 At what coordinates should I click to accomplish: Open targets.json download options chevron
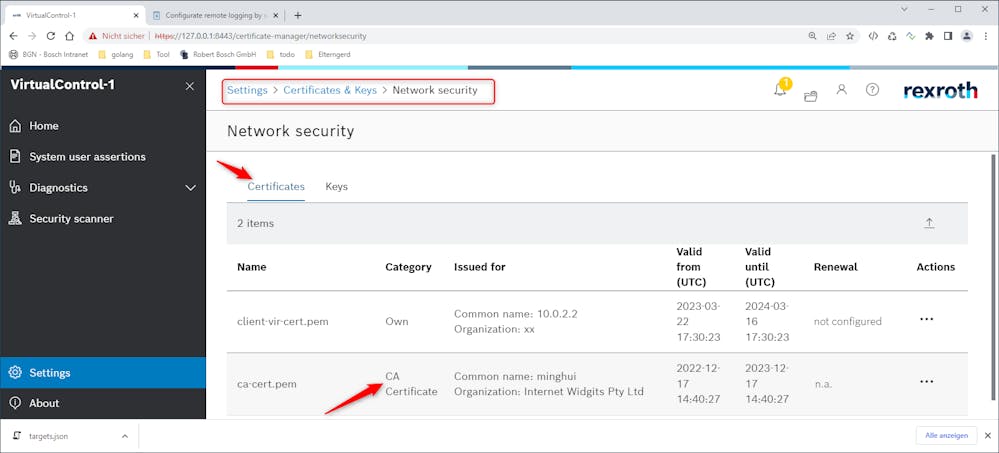coord(124,436)
